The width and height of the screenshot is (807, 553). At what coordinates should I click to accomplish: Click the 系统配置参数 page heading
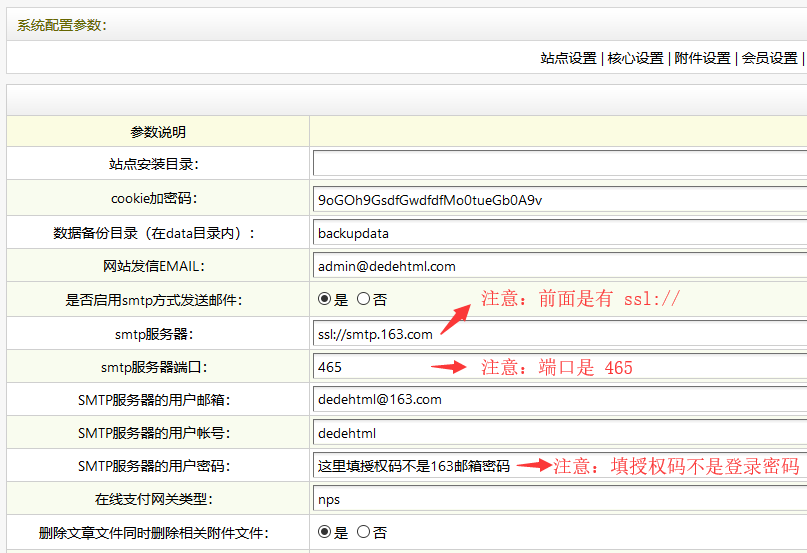coord(62,25)
